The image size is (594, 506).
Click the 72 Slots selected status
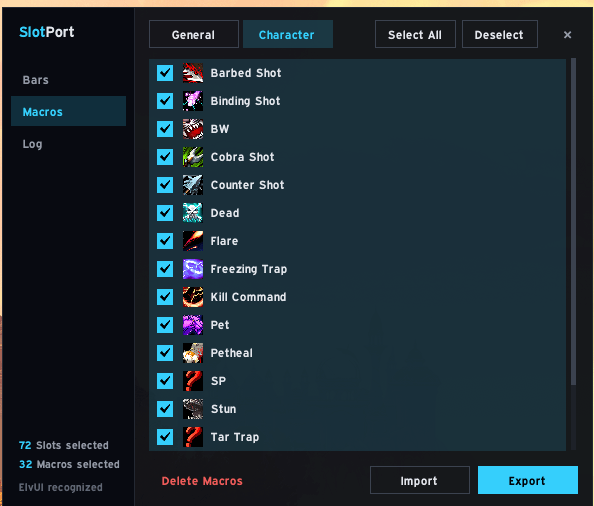64,445
